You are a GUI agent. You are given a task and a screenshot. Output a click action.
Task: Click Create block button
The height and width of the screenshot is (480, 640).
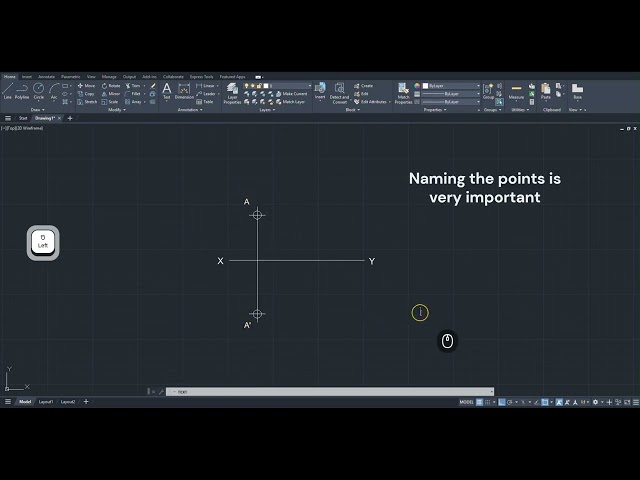point(363,86)
